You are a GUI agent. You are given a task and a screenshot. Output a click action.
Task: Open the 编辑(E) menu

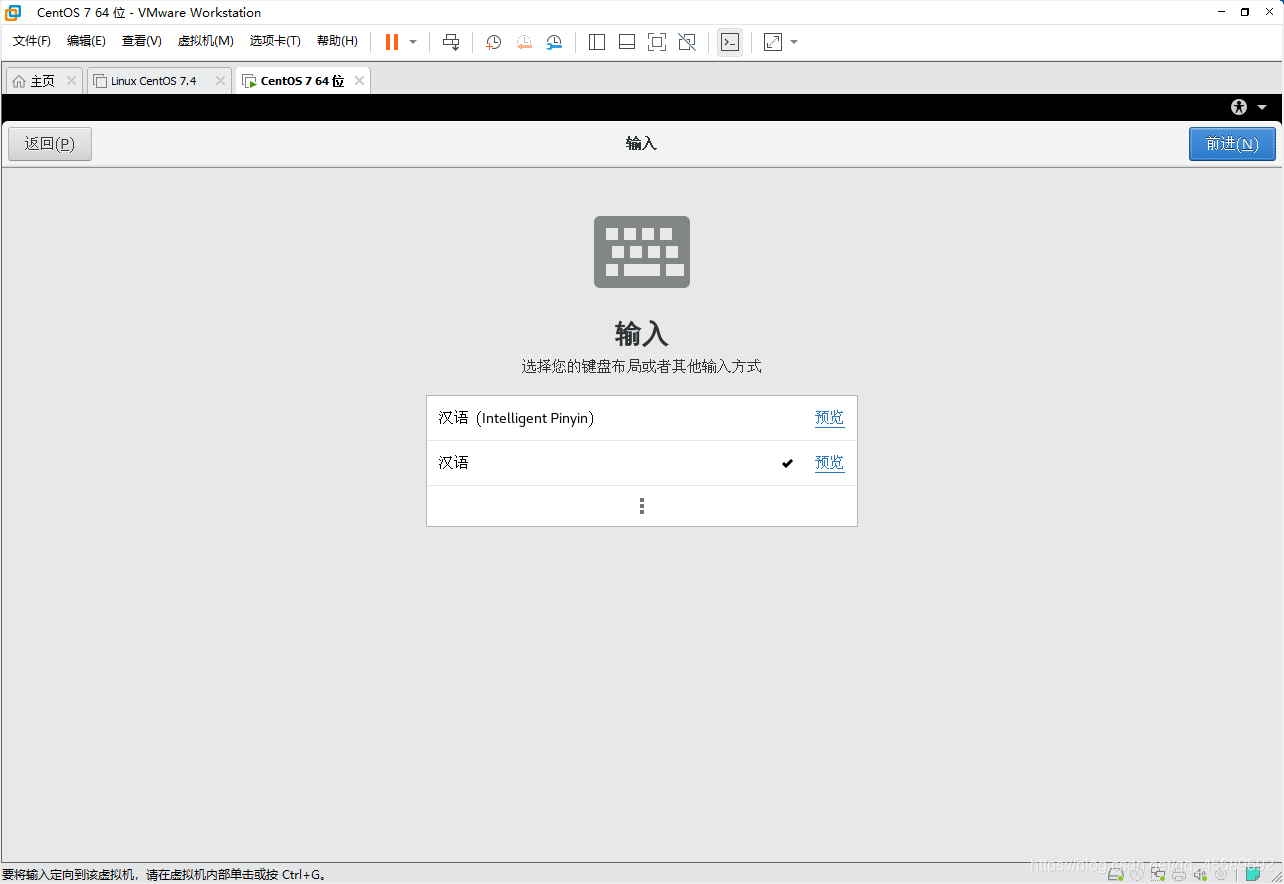point(86,41)
